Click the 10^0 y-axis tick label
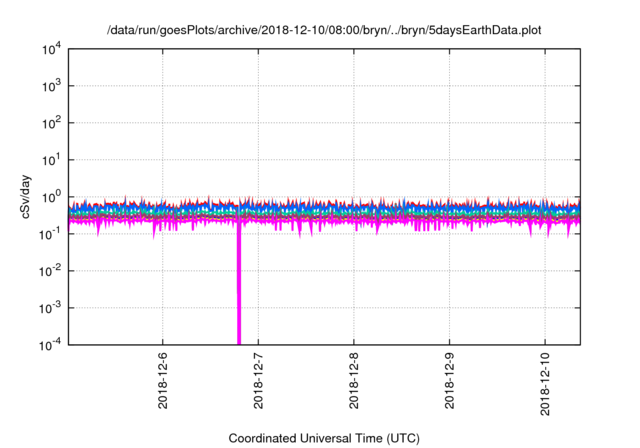640x448 pixels. (51, 197)
